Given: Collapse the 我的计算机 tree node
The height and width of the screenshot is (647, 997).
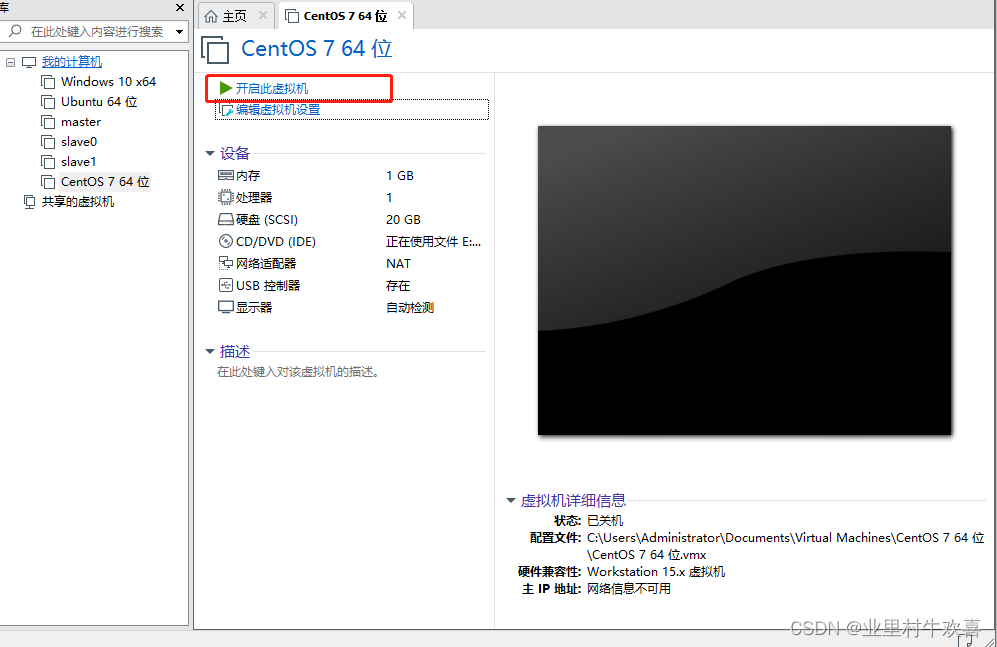Looking at the screenshot, I should 10,62.
